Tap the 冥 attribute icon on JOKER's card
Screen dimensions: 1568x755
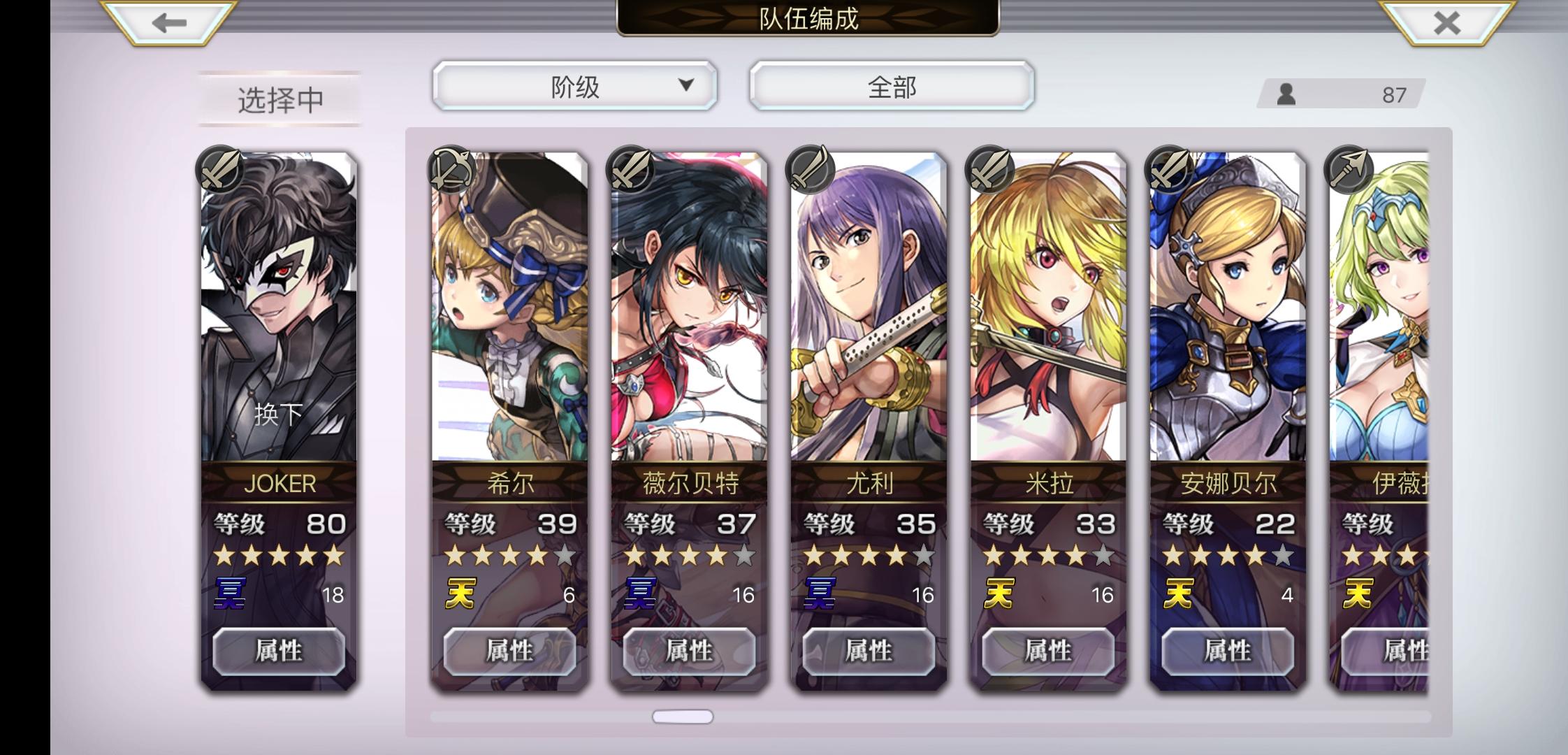[230, 594]
